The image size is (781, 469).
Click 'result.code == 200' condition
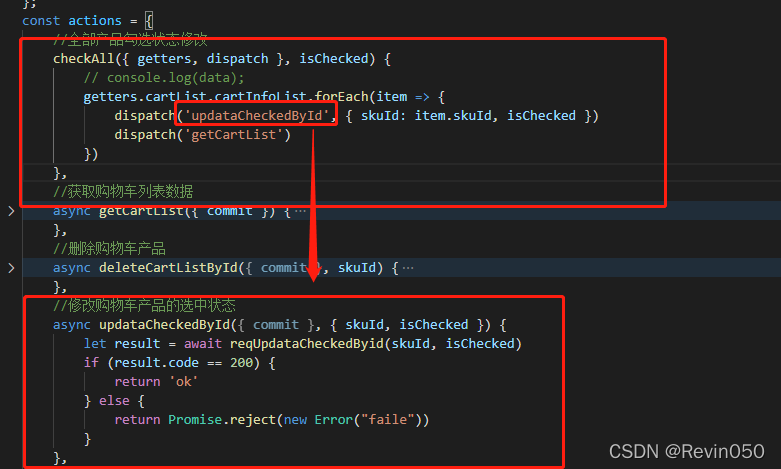pyautogui.click(x=183, y=362)
